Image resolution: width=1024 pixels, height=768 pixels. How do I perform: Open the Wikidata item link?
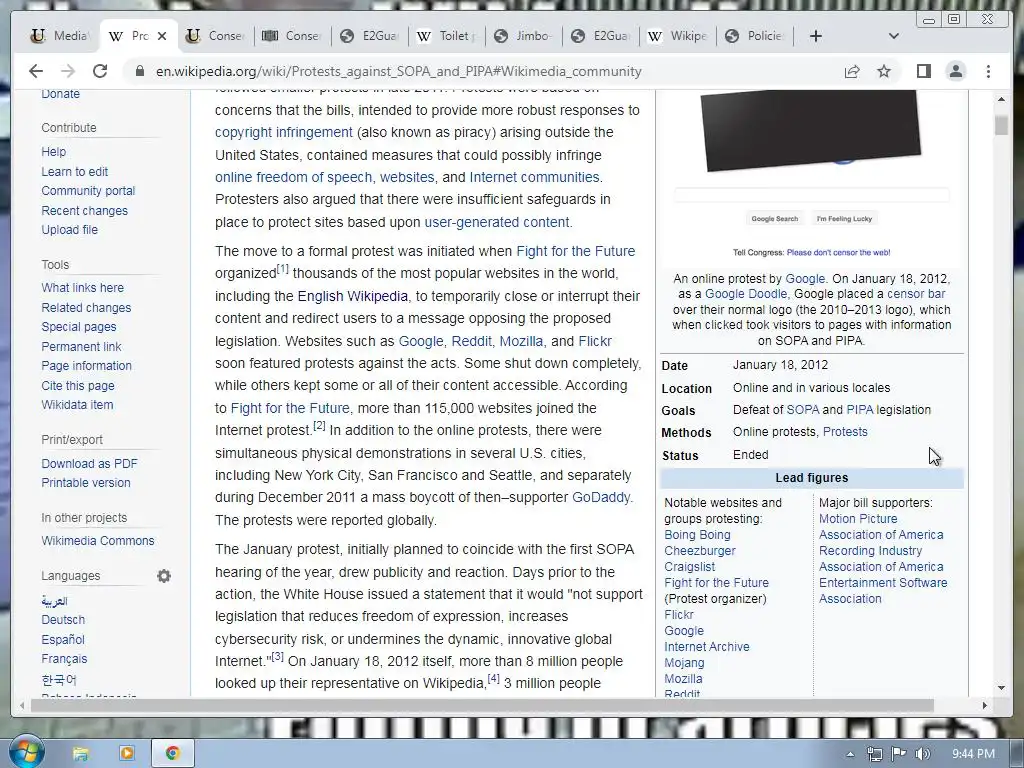[x=77, y=405]
